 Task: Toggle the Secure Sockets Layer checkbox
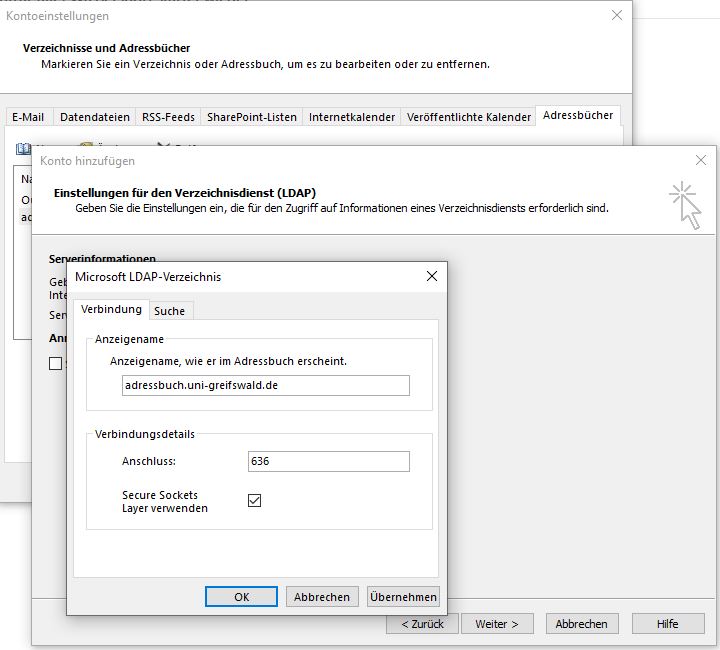pyautogui.click(x=254, y=501)
